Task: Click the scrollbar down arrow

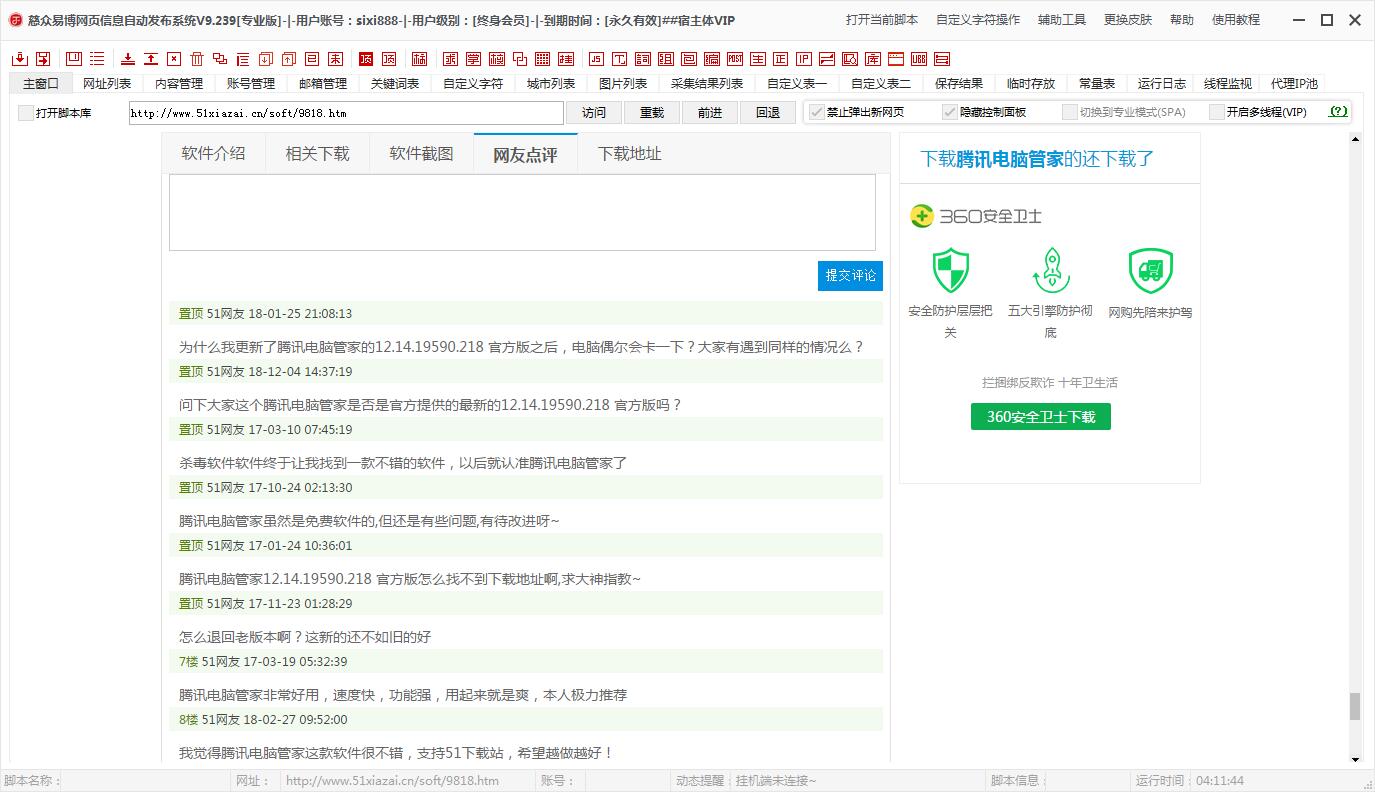Action: tap(1355, 759)
